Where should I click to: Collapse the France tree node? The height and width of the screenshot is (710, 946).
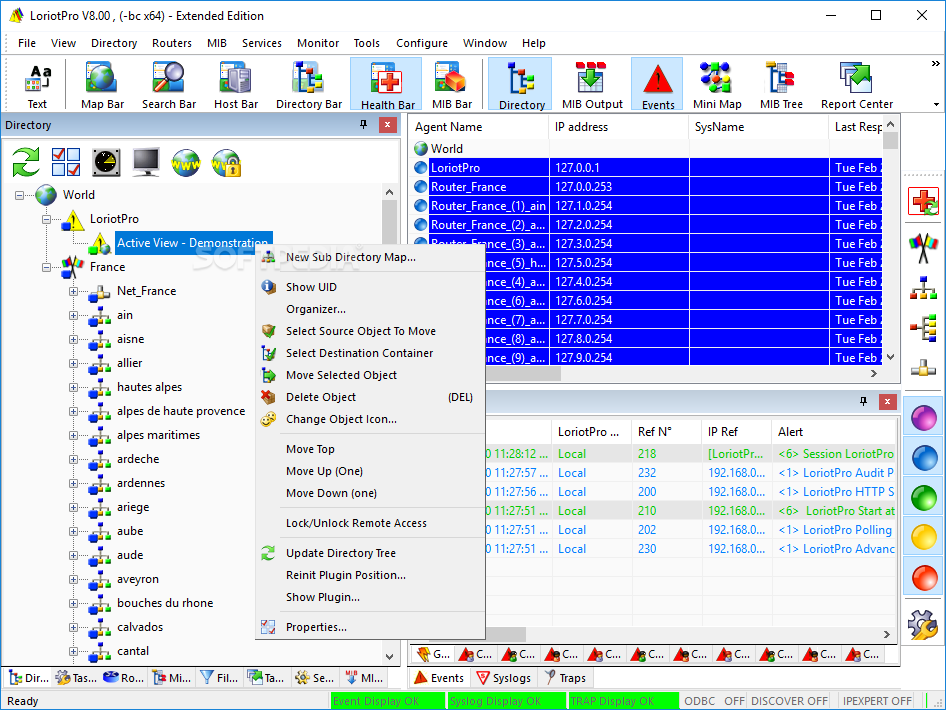(x=46, y=267)
